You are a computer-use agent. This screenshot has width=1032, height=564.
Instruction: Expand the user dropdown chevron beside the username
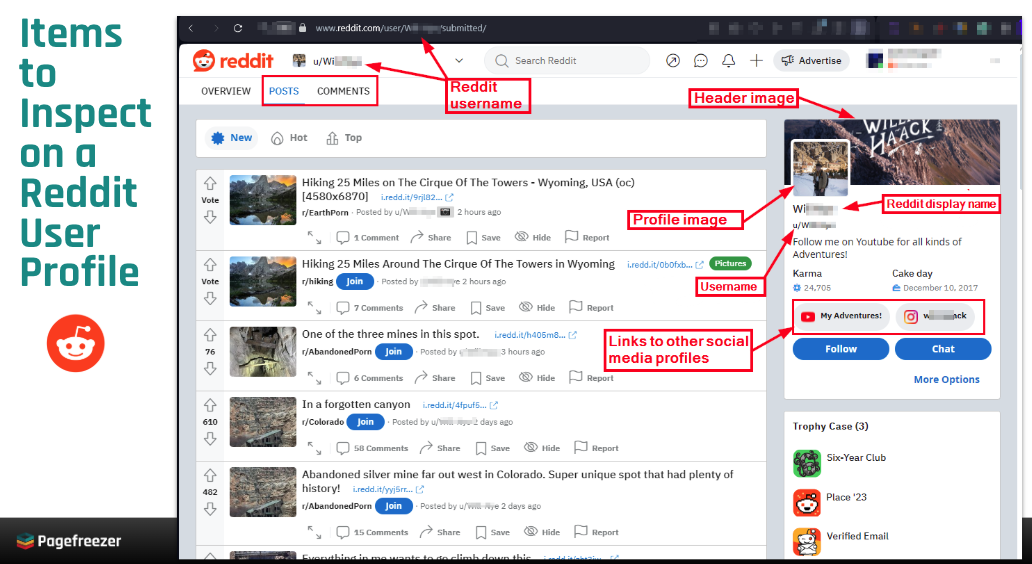coord(459,61)
